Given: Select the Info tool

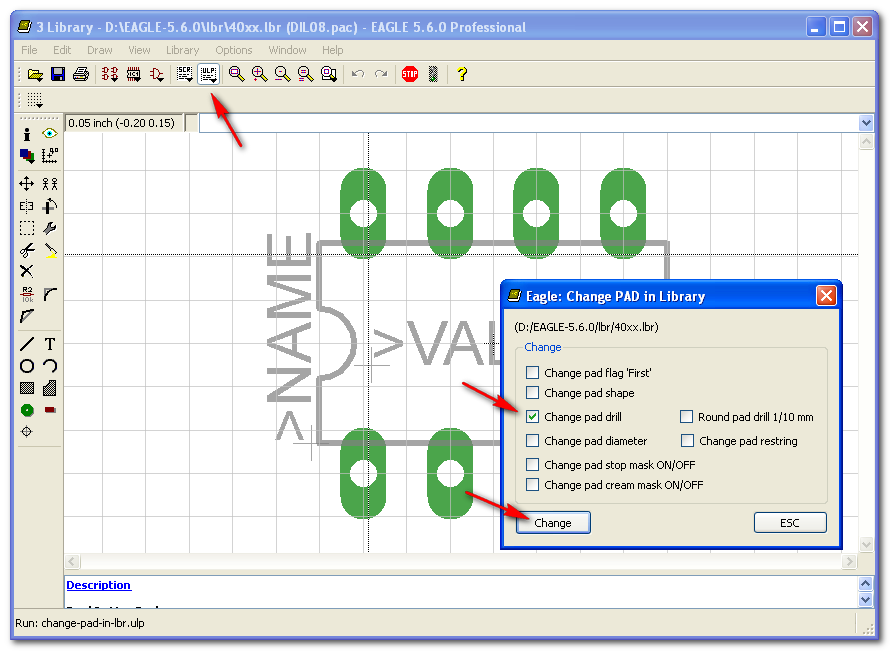Looking at the screenshot, I should click(x=27, y=134).
